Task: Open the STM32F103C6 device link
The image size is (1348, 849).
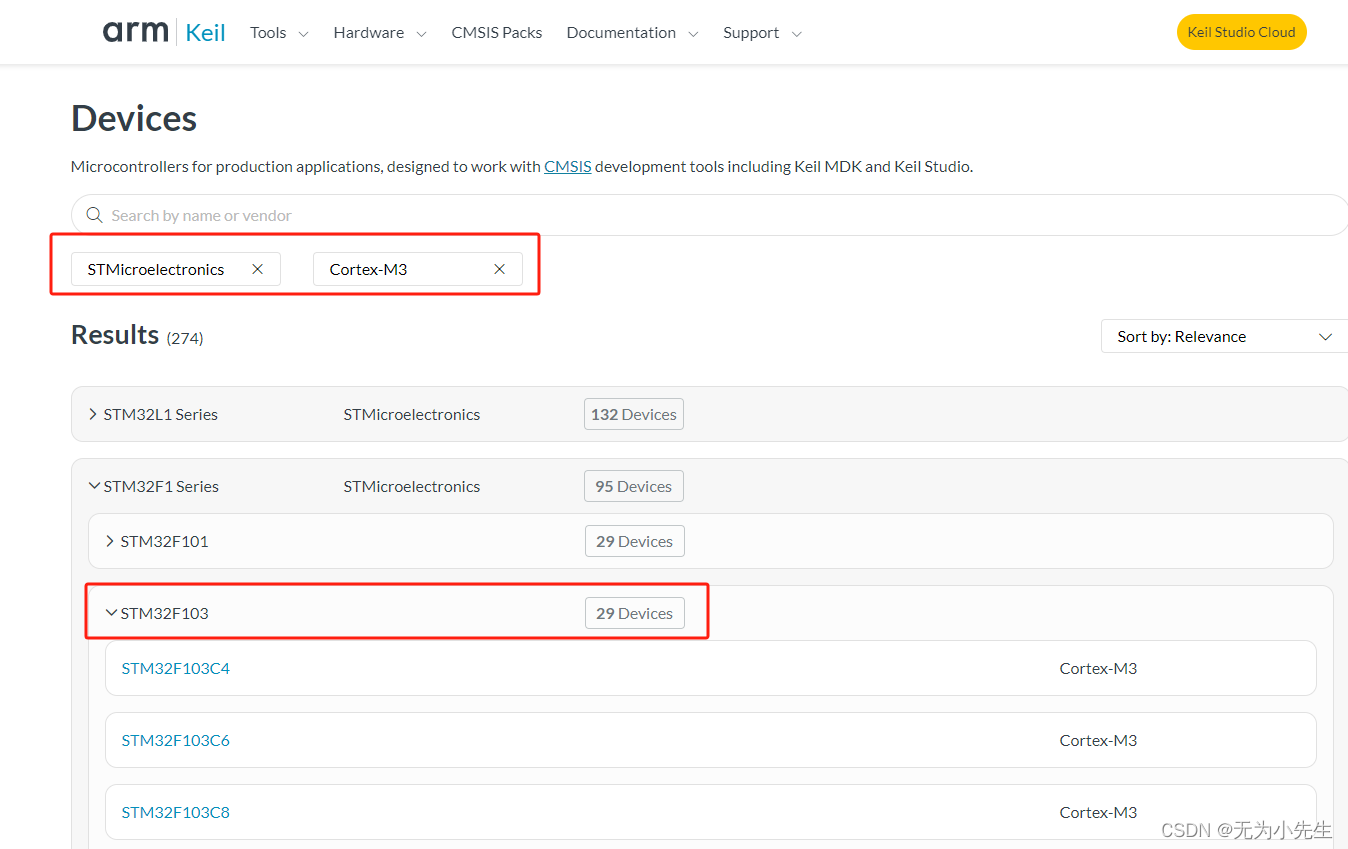Action: pyautogui.click(x=176, y=740)
